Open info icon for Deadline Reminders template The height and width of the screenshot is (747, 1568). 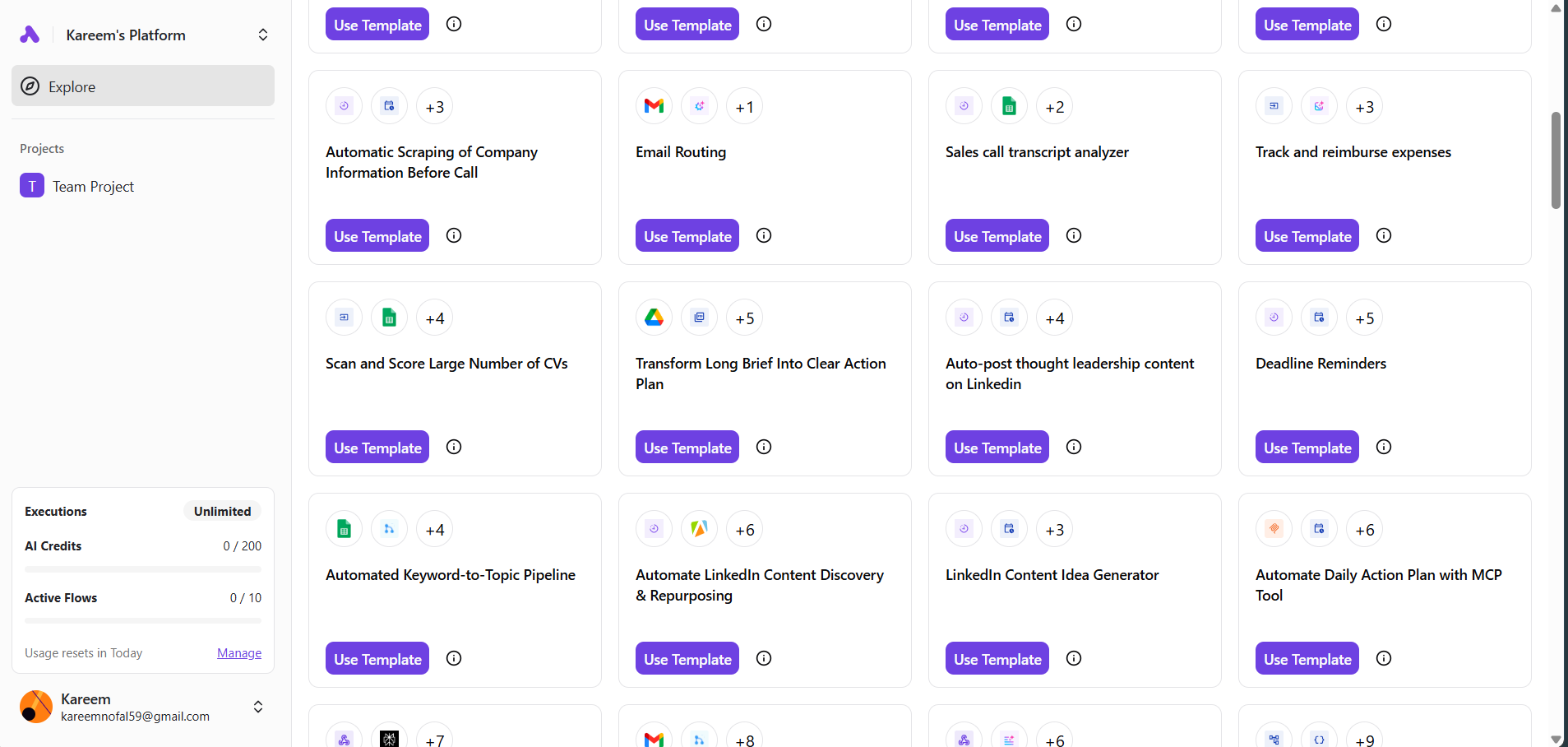(x=1384, y=447)
